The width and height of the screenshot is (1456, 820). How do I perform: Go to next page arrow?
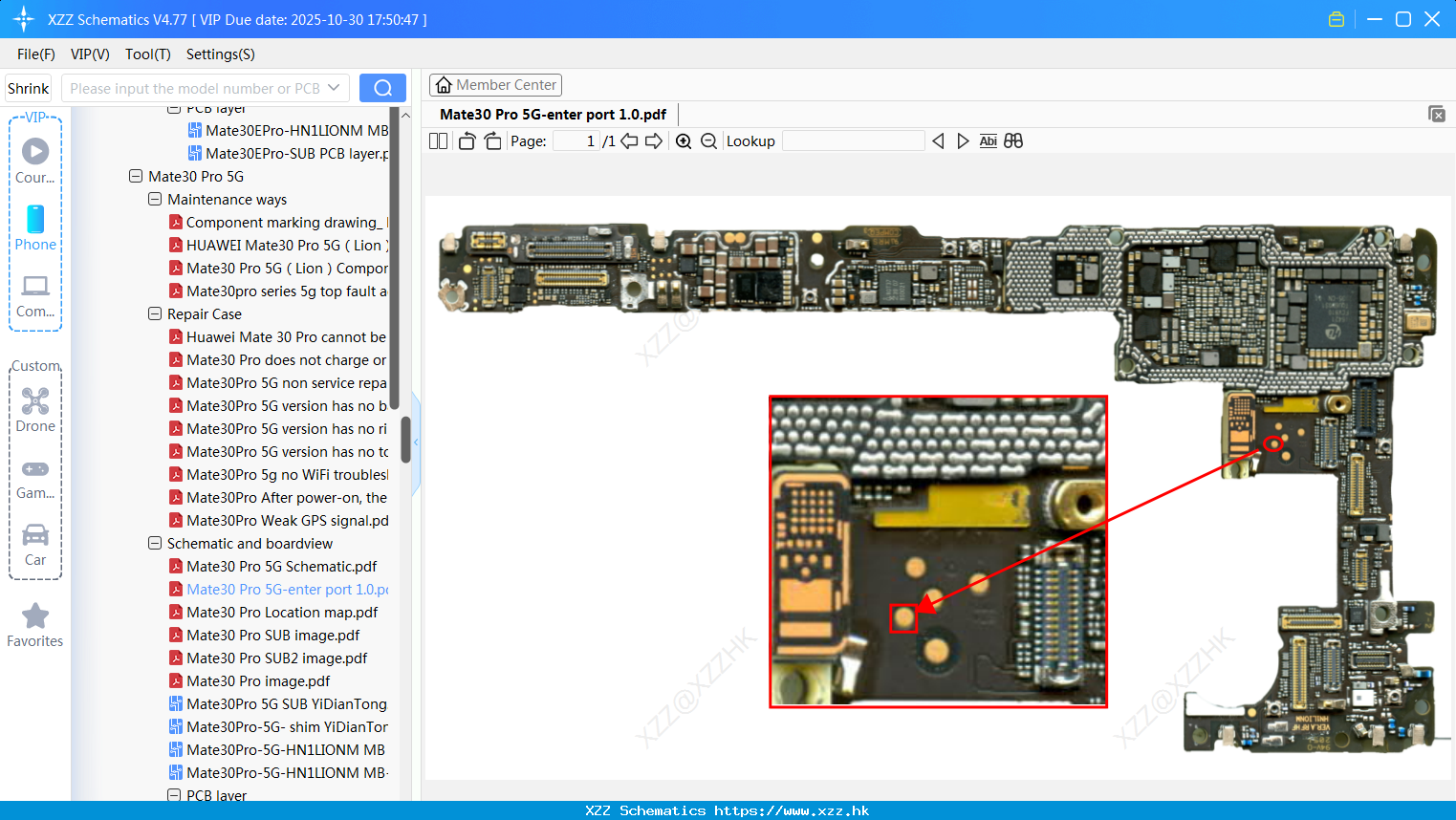click(x=654, y=140)
